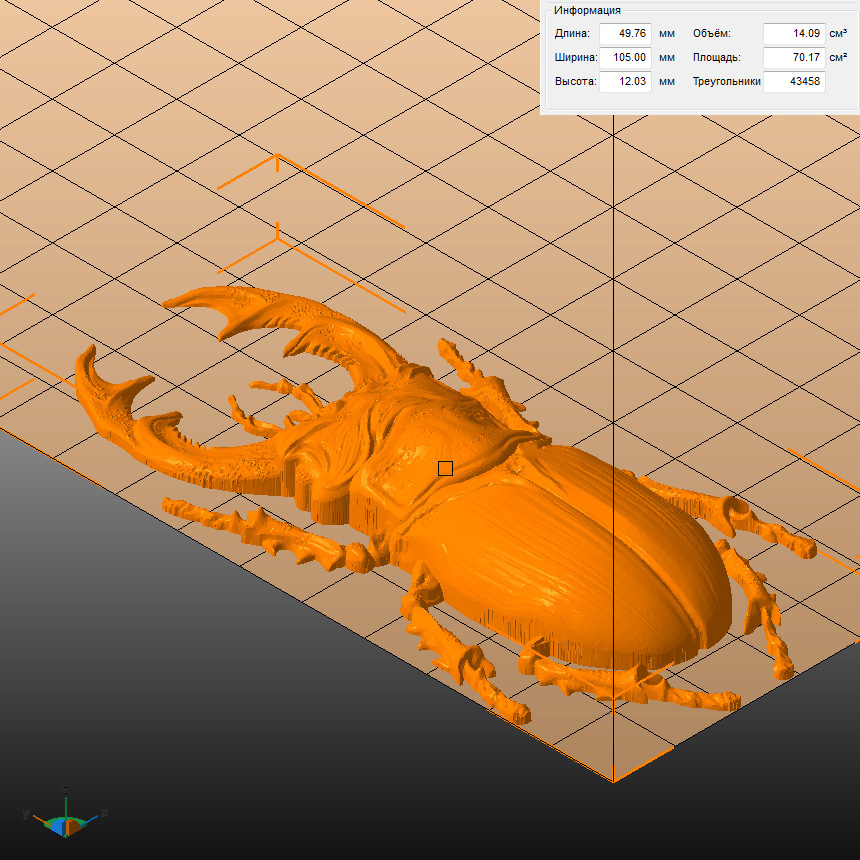The width and height of the screenshot is (860, 860).
Task: Click the green Z axis of the gizmo
Action: 66,802
